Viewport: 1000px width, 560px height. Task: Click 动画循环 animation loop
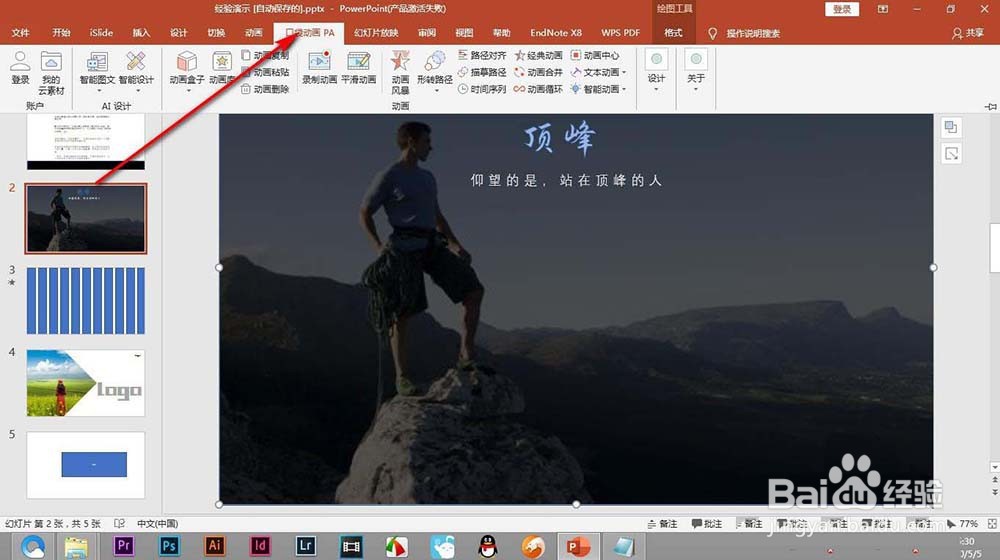(x=539, y=89)
